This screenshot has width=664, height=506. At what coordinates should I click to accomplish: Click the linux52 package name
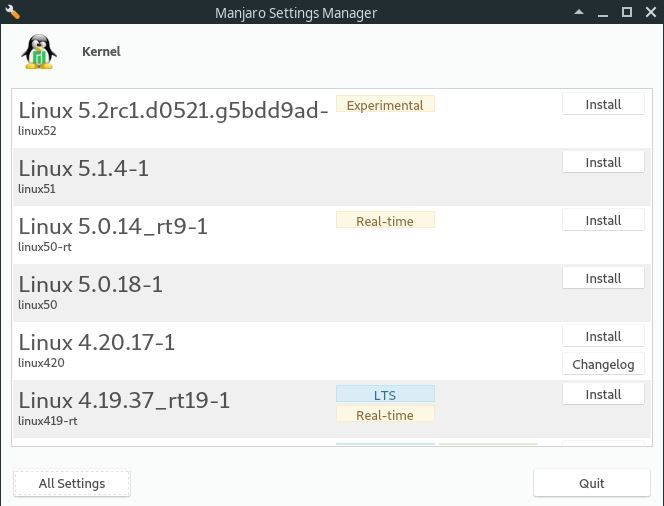point(37,131)
